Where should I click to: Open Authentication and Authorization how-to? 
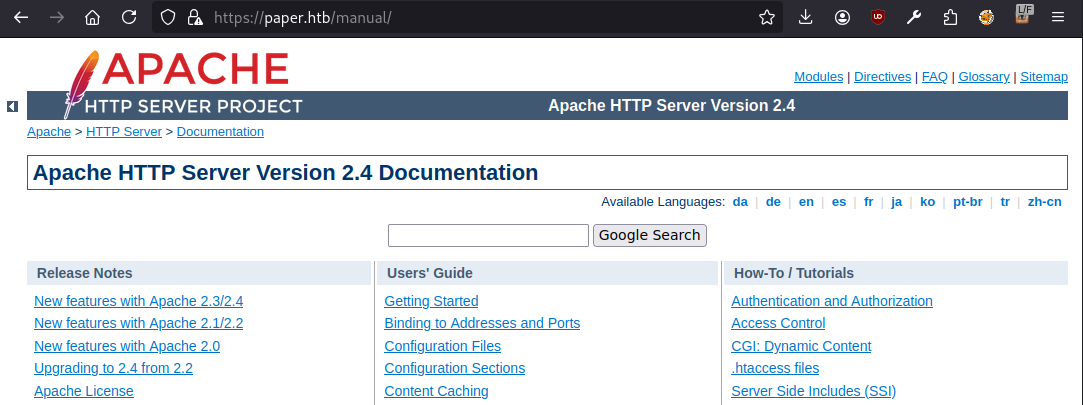831,301
